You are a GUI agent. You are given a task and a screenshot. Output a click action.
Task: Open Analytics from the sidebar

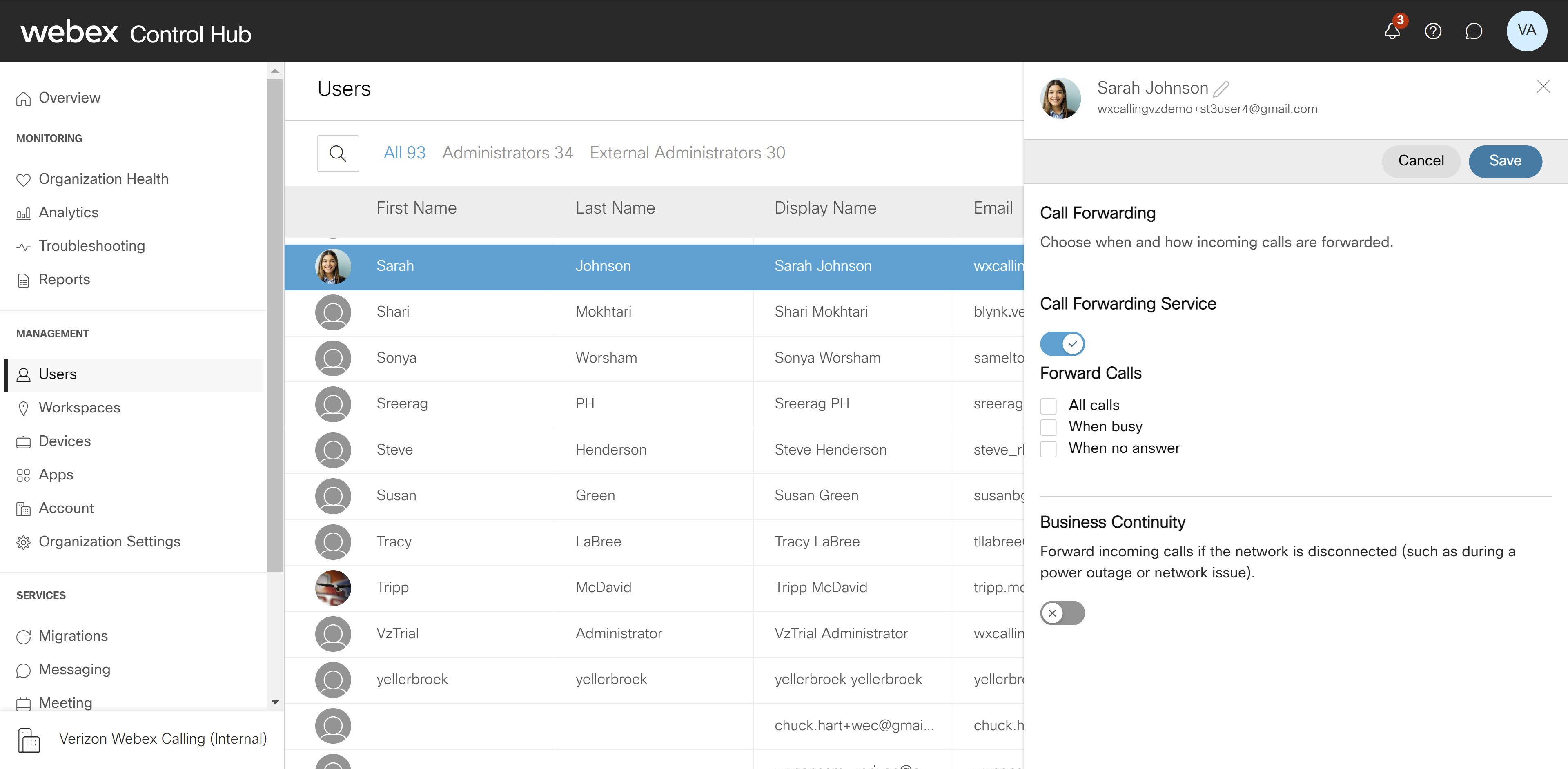point(69,212)
